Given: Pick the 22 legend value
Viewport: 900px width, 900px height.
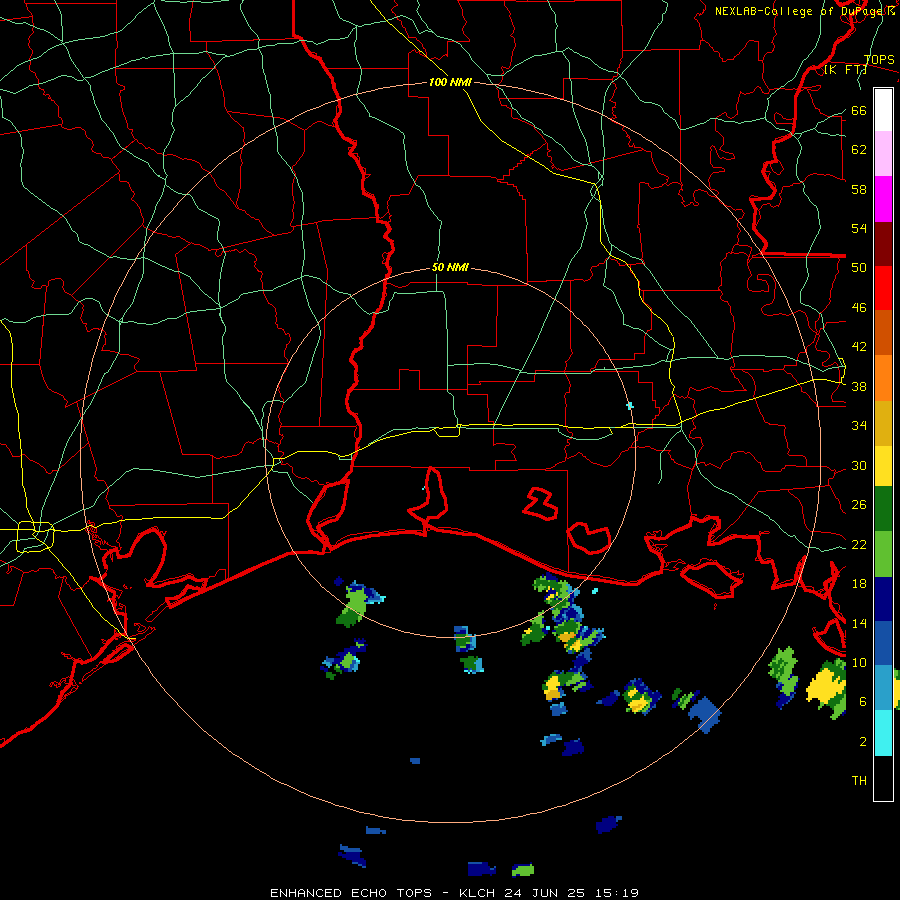Looking at the screenshot, I should [859, 544].
